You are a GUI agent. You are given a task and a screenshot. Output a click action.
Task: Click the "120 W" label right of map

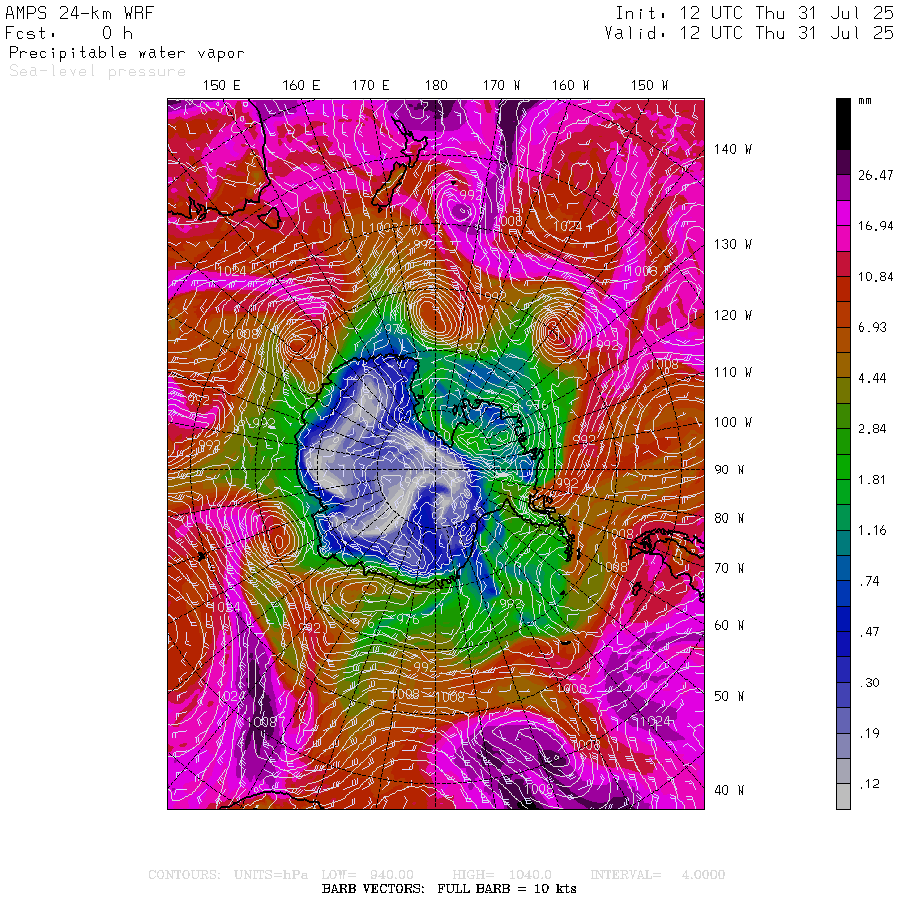pyautogui.click(x=733, y=316)
